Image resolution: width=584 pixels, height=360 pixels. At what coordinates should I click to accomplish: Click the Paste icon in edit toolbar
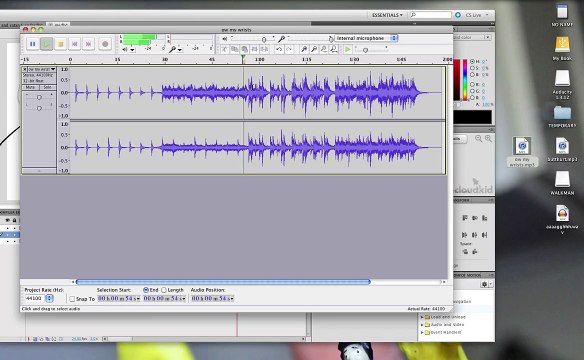click(x=245, y=49)
